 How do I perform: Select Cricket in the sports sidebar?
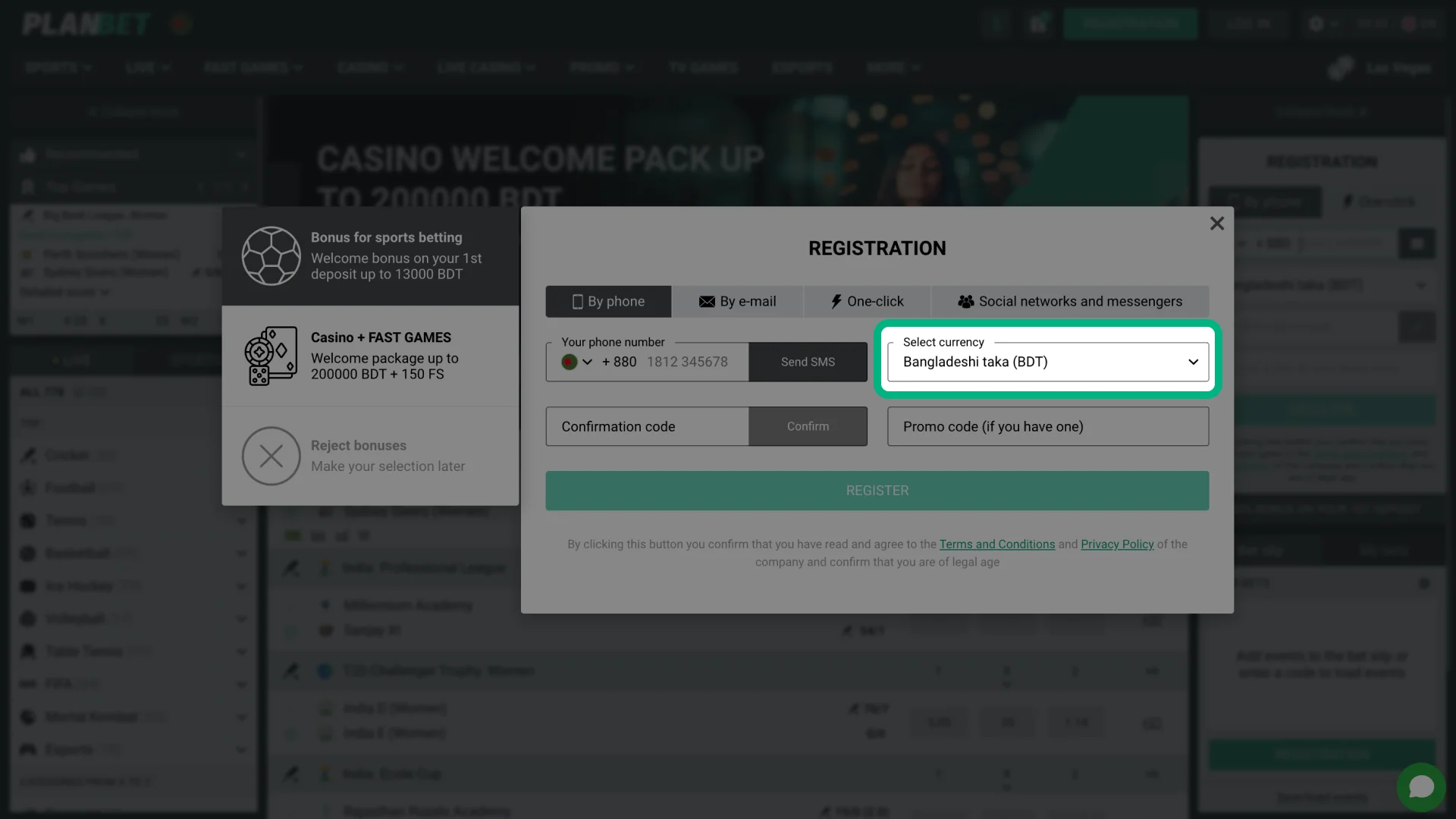pos(133,455)
